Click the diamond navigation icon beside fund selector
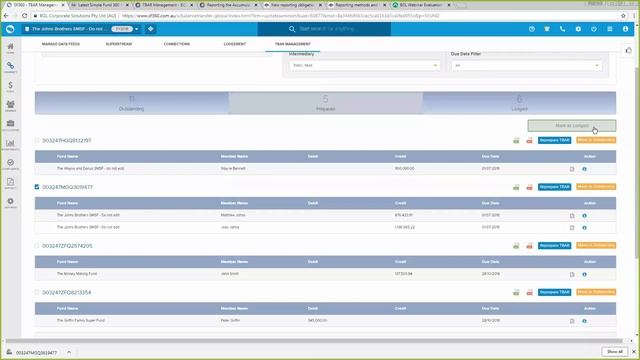The height and width of the screenshot is (360, 640). tap(151, 29)
